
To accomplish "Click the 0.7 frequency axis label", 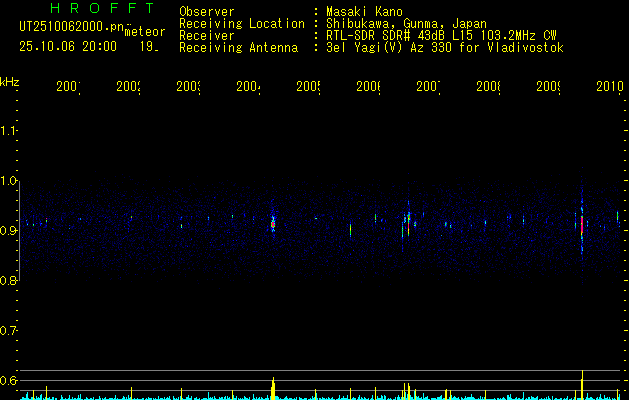I will [8, 331].
